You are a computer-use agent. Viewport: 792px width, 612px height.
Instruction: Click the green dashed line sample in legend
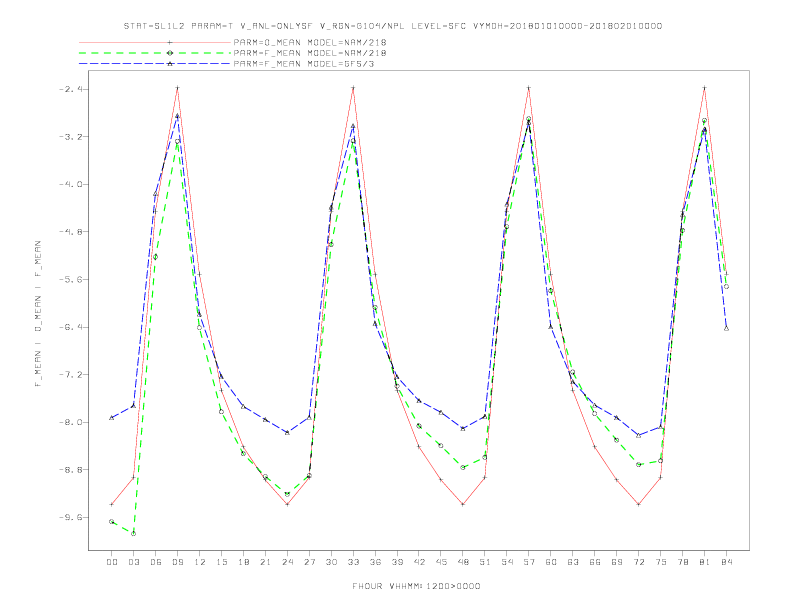[155, 53]
